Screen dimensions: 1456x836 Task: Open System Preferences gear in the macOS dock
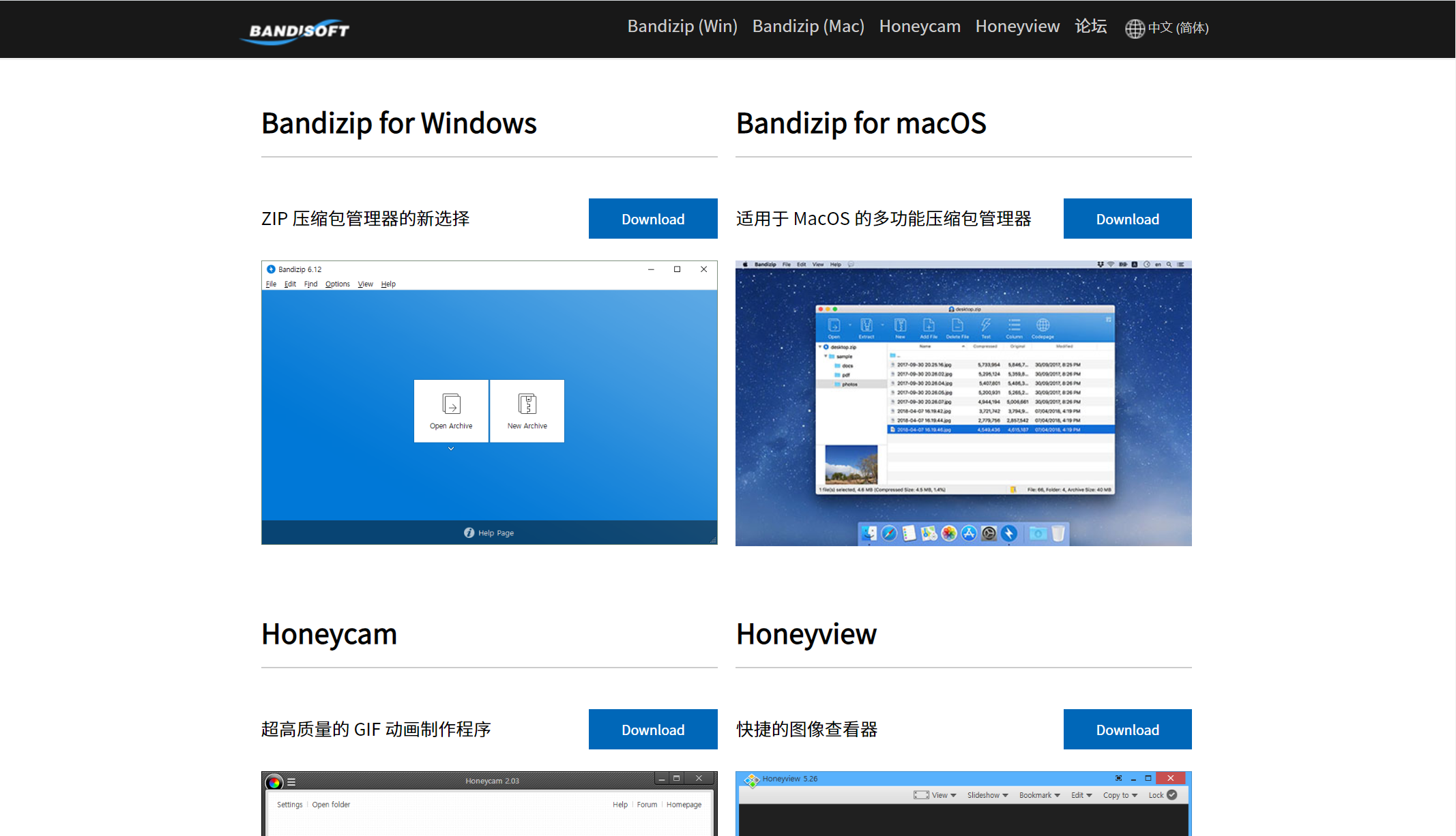point(989,533)
